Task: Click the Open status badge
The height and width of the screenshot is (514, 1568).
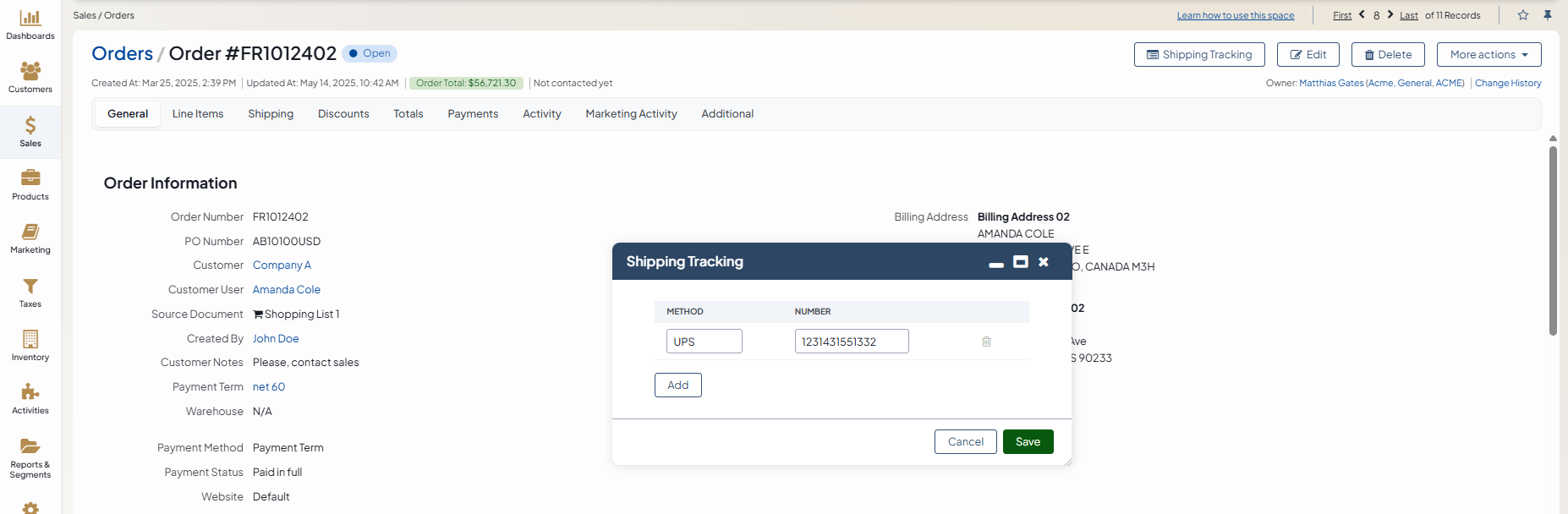Action: (370, 53)
